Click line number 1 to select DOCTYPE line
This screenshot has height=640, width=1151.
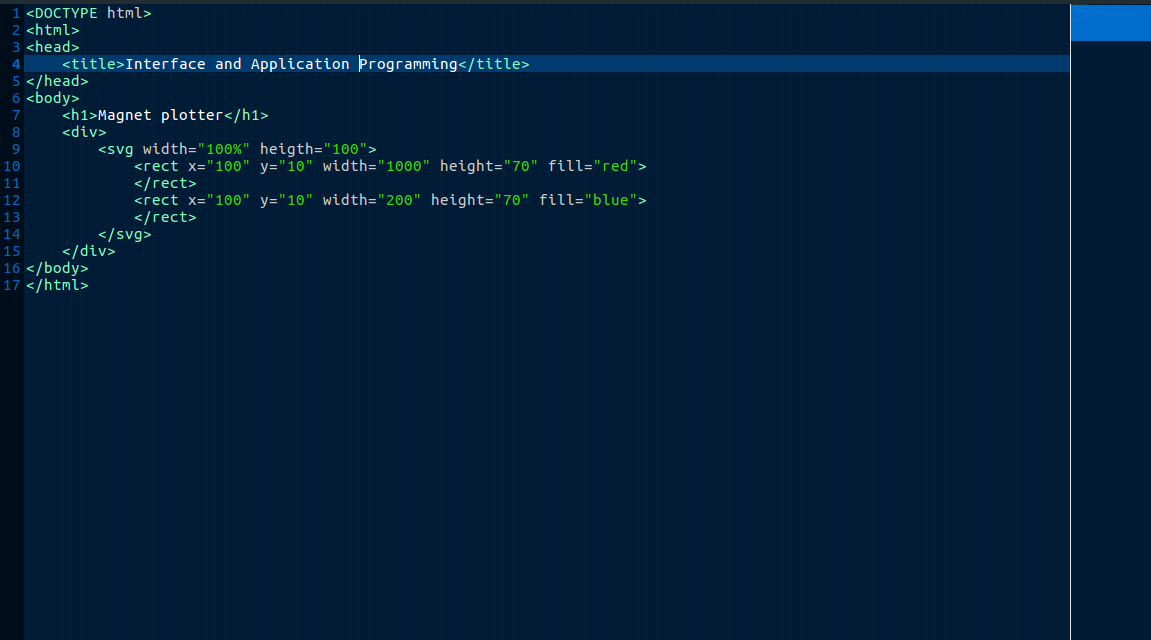tap(14, 12)
